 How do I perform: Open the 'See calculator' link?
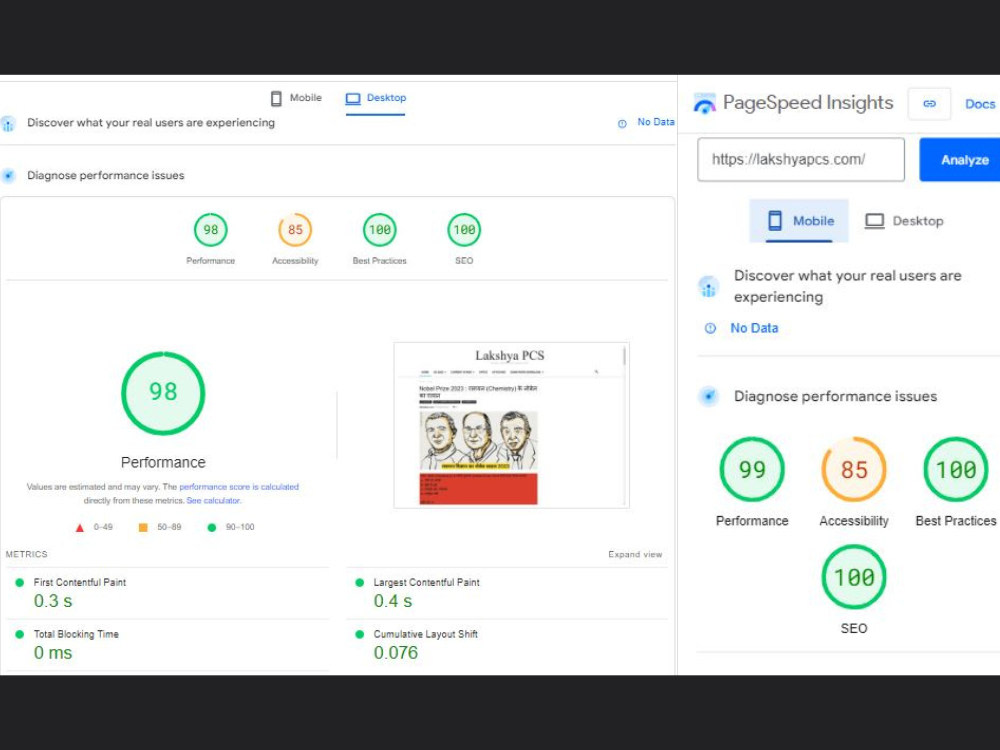click(x=213, y=501)
